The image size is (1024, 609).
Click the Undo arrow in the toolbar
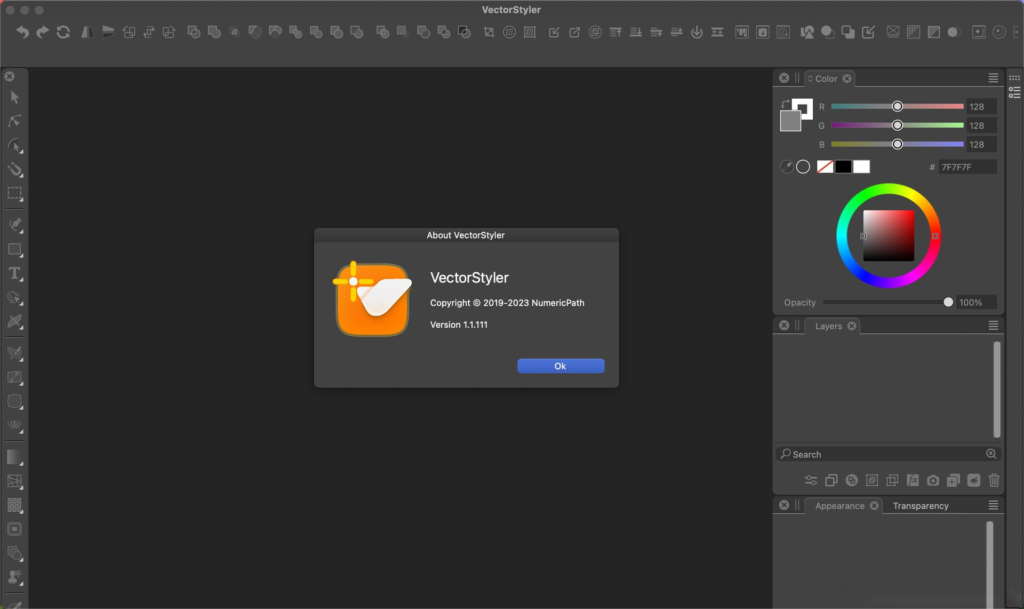[x=22, y=32]
